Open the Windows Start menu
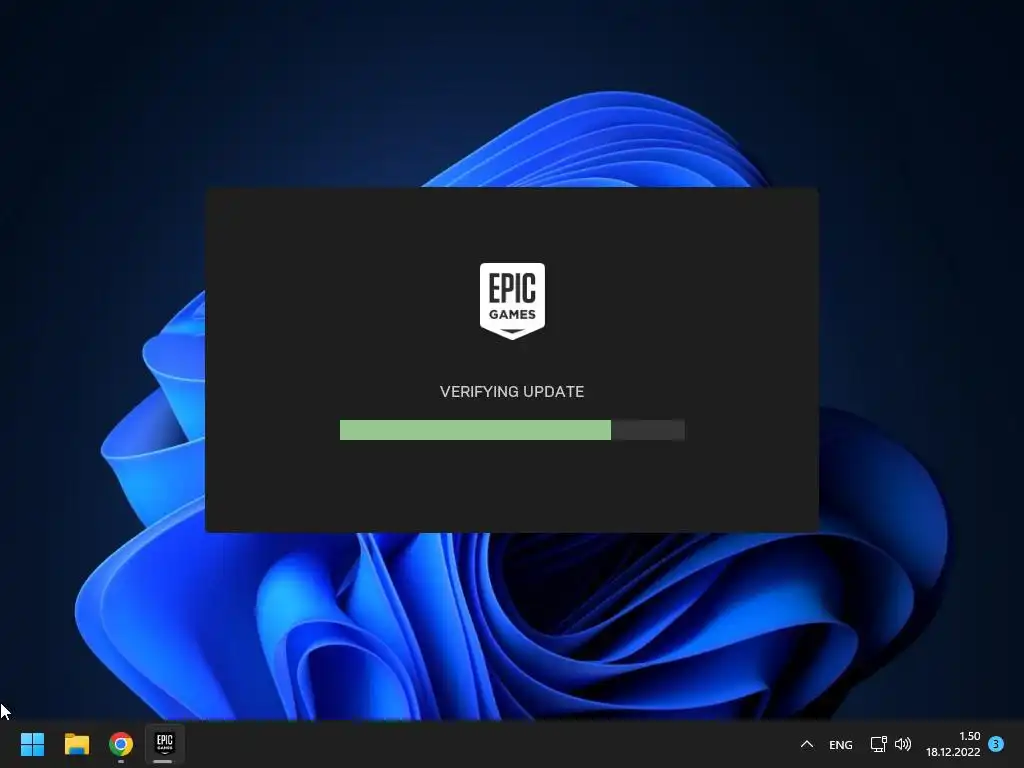1024x768 pixels. [x=32, y=744]
